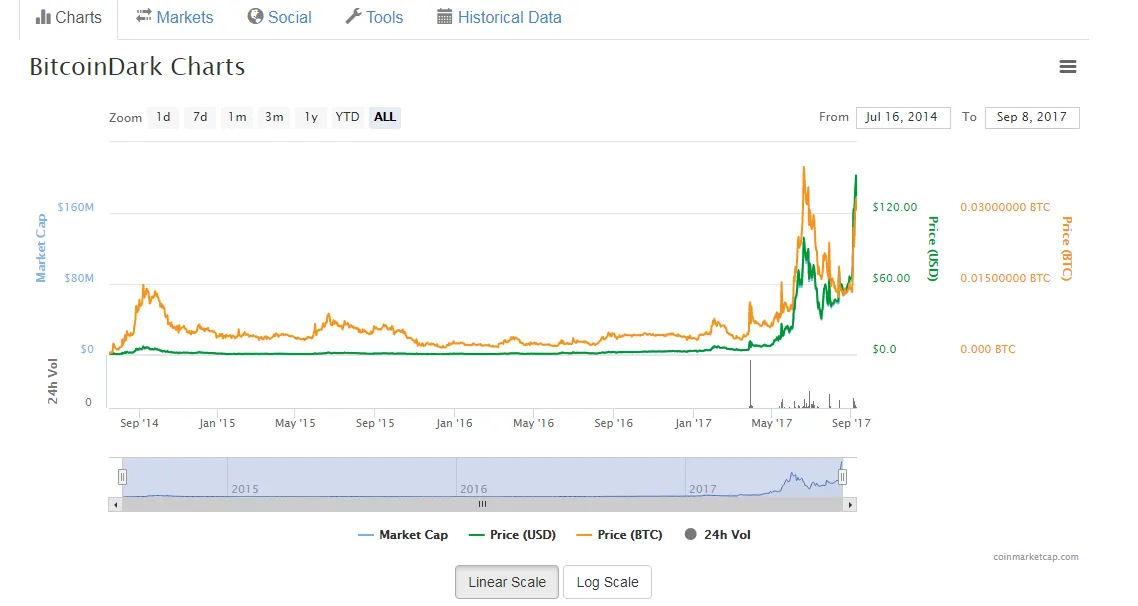Click the navigator horizontal scrollbar thumb
This screenshot has height=606, width=1138.
point(482,504)
